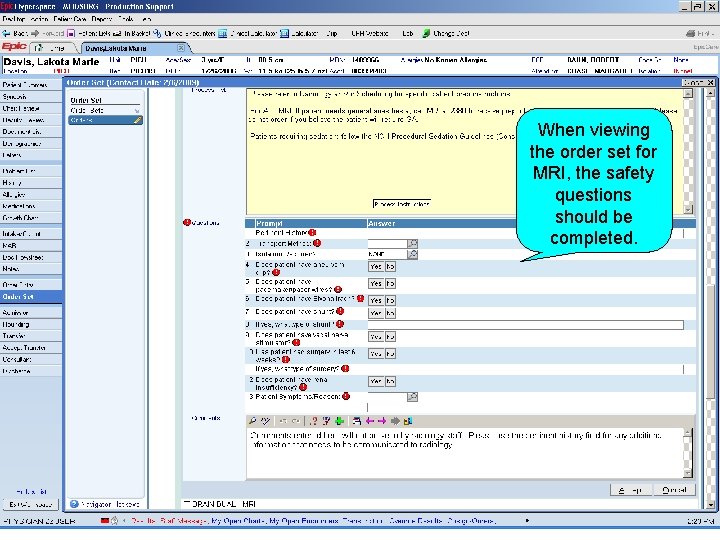Click the Print icon in toolbar
The height and width of the screenshot is (540, 720).
[690, 33]
